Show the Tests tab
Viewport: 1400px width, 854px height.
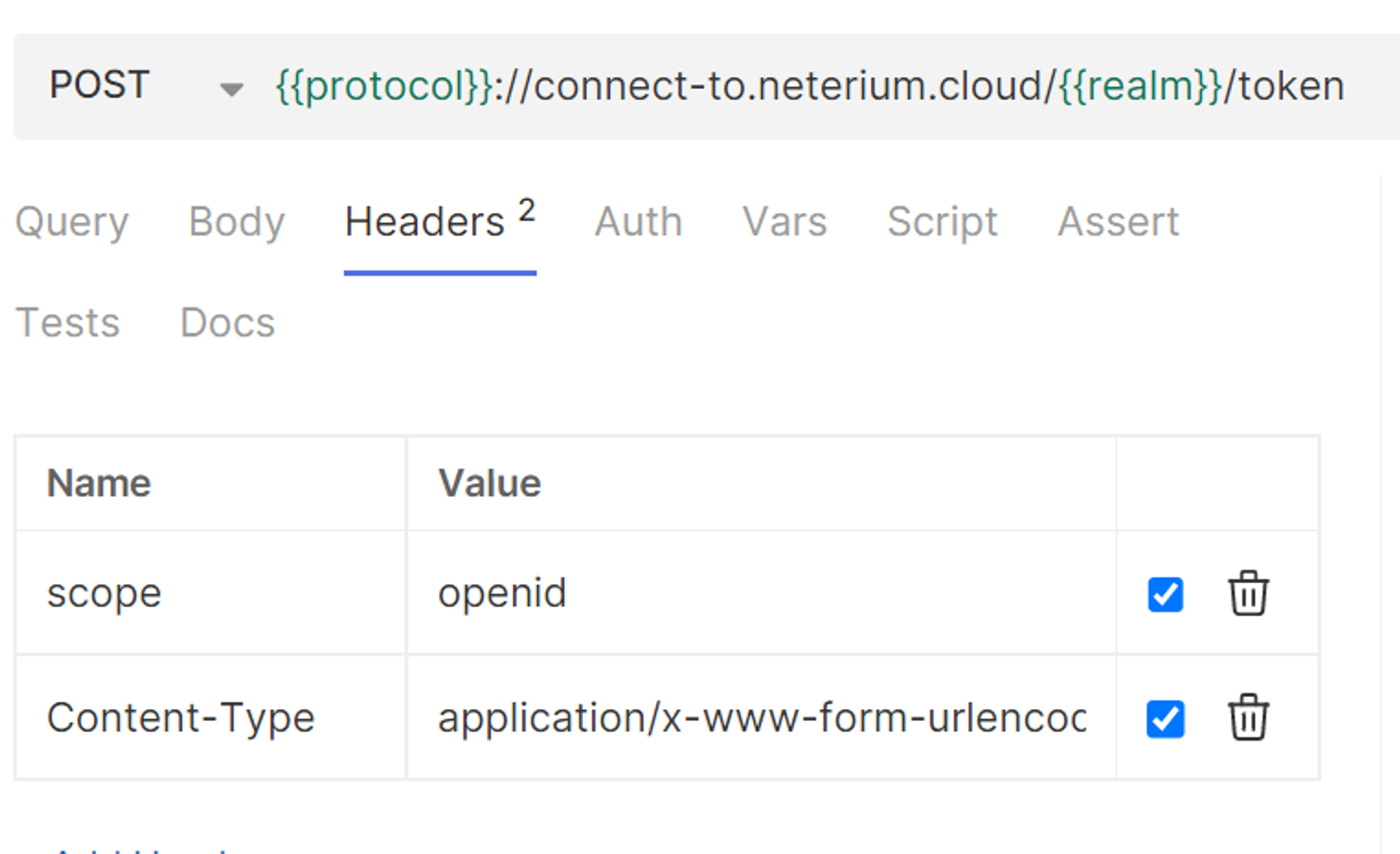click(x=68, y=323)
